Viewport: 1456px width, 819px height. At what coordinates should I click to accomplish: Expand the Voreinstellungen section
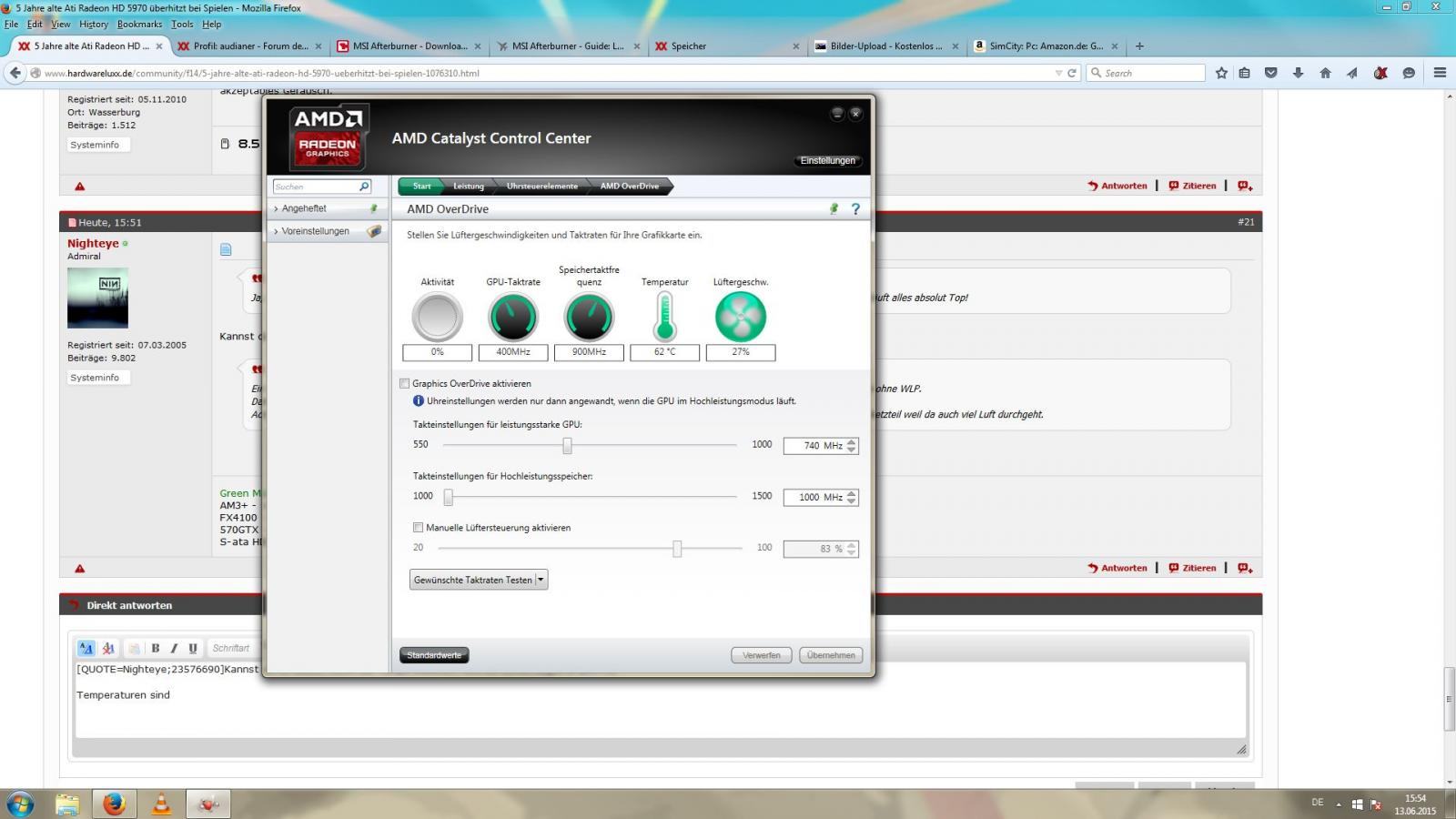click(327, 231)
